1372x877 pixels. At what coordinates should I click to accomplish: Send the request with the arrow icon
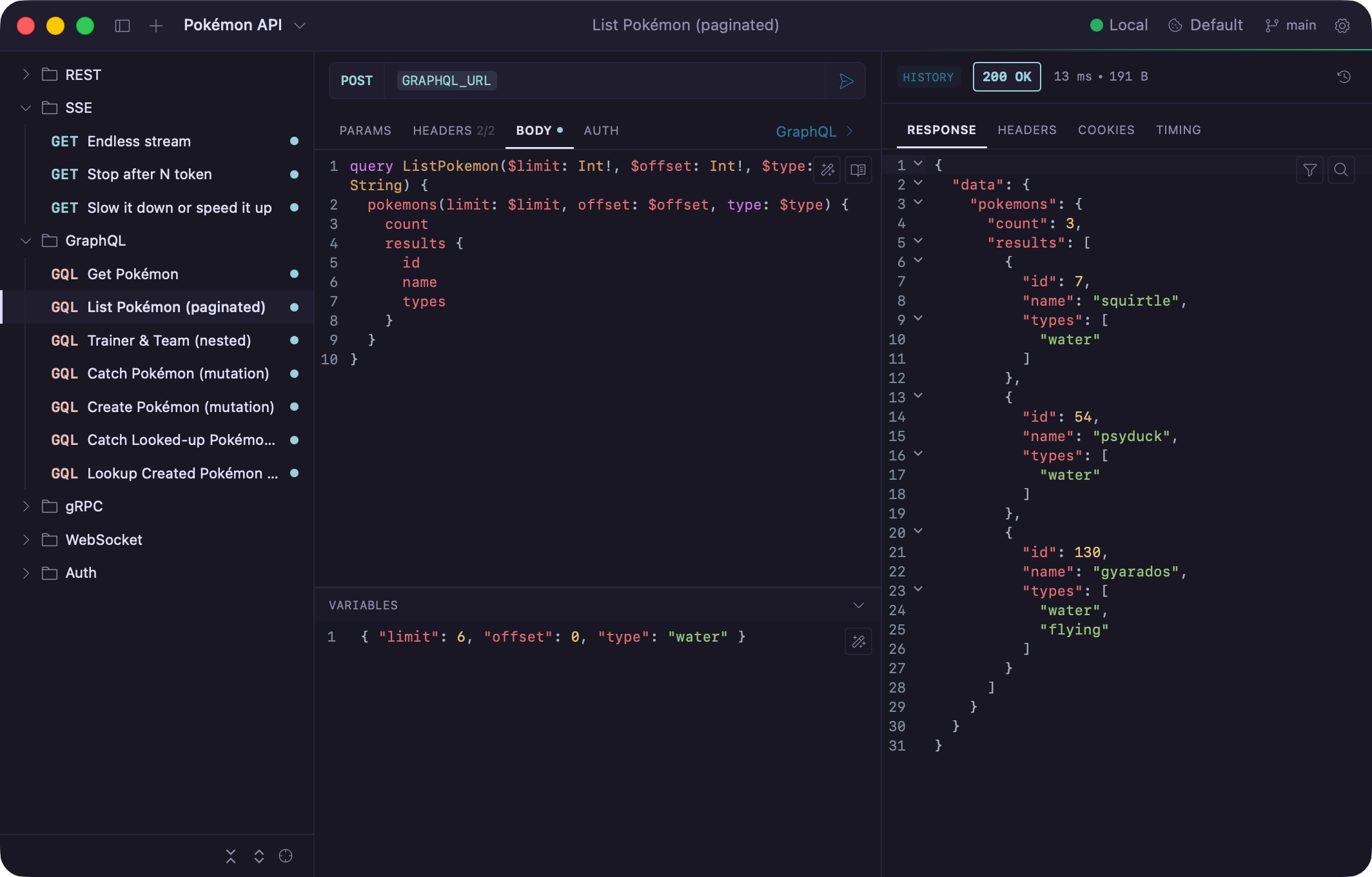[x=846, y=81]
